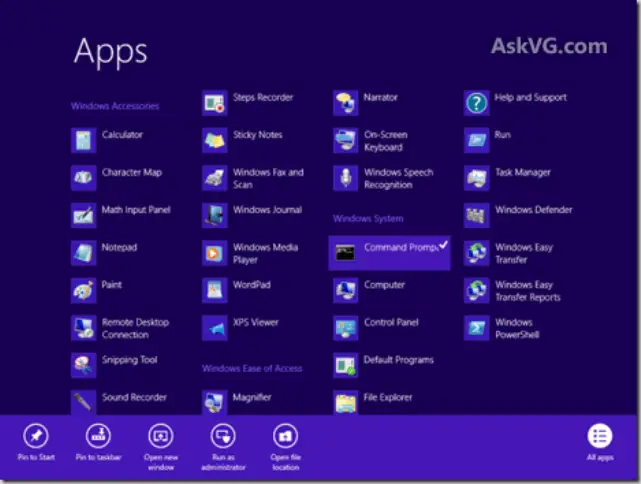Launch Control Panel from its icon
Viewport: 641px width, 484px height.
(x=345, y=328)
